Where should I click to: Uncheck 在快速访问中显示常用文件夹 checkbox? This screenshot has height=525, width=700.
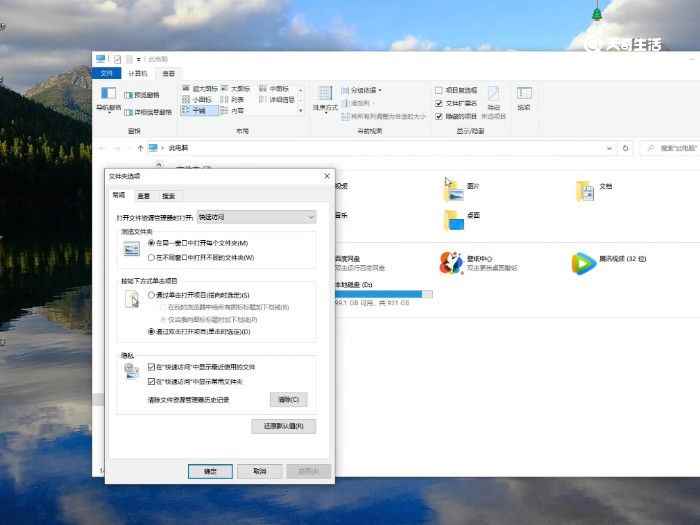click(152, 382)
